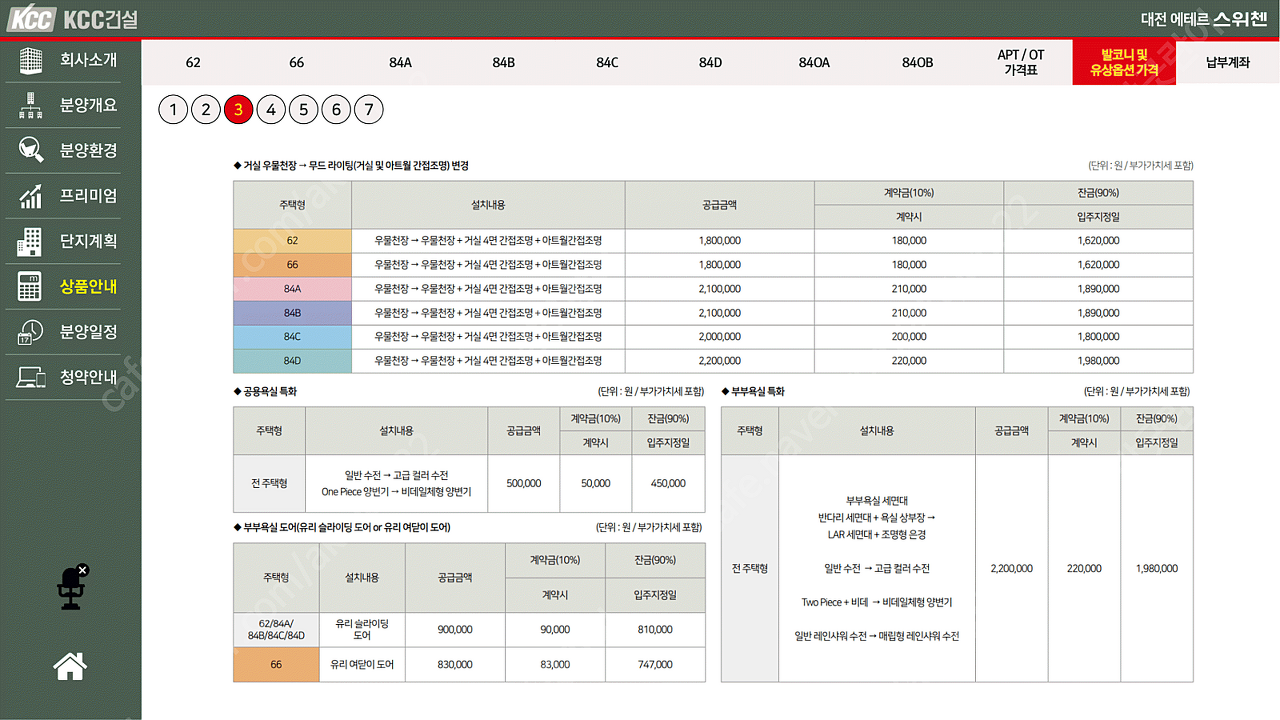Image resolution: width=1280 pixels, height=720 pixels.
Task: Switch to the 66 type tab
Action: (x=296, y=62)
